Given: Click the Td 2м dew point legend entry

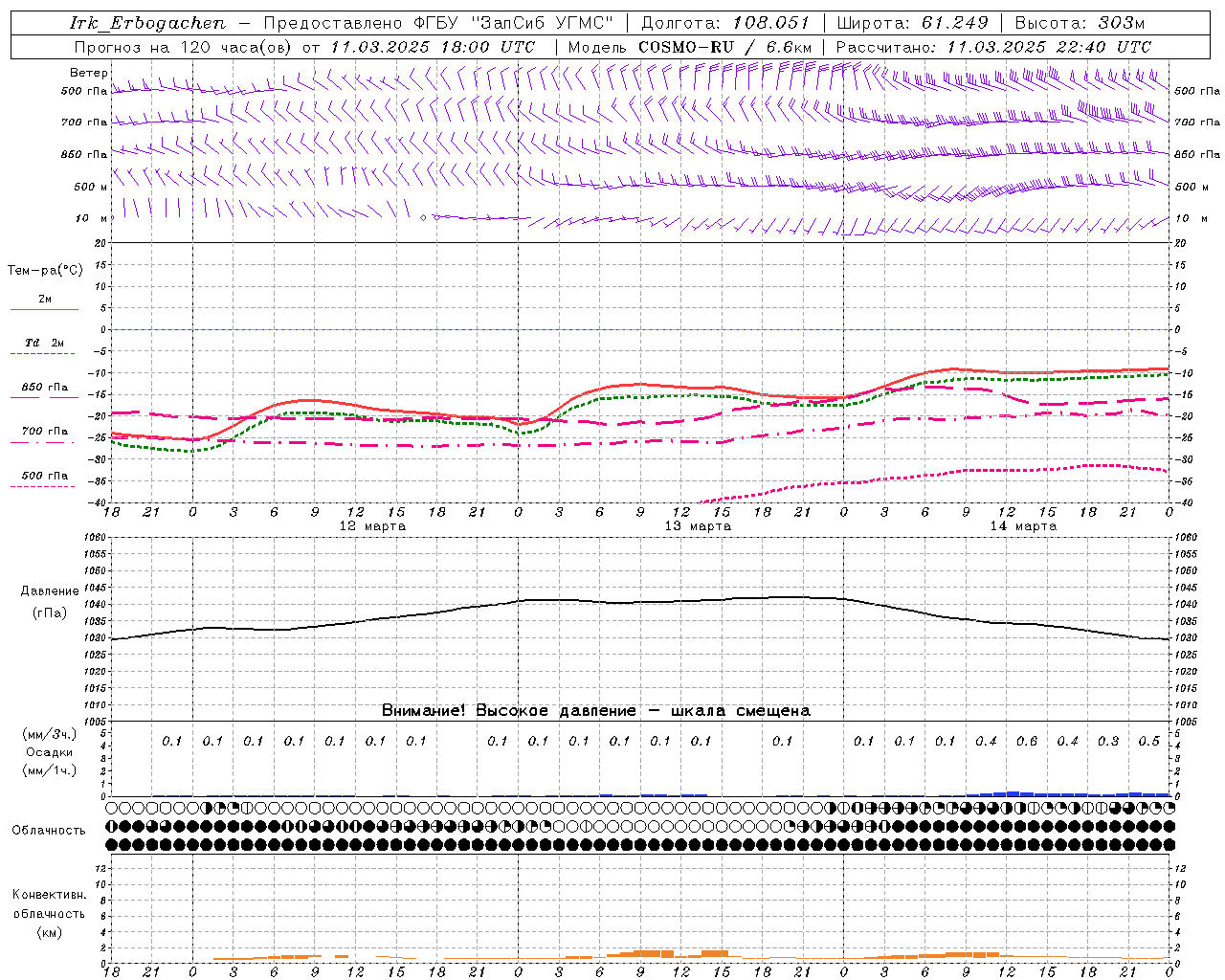Looking at the screenshot, I should (44, 343).
